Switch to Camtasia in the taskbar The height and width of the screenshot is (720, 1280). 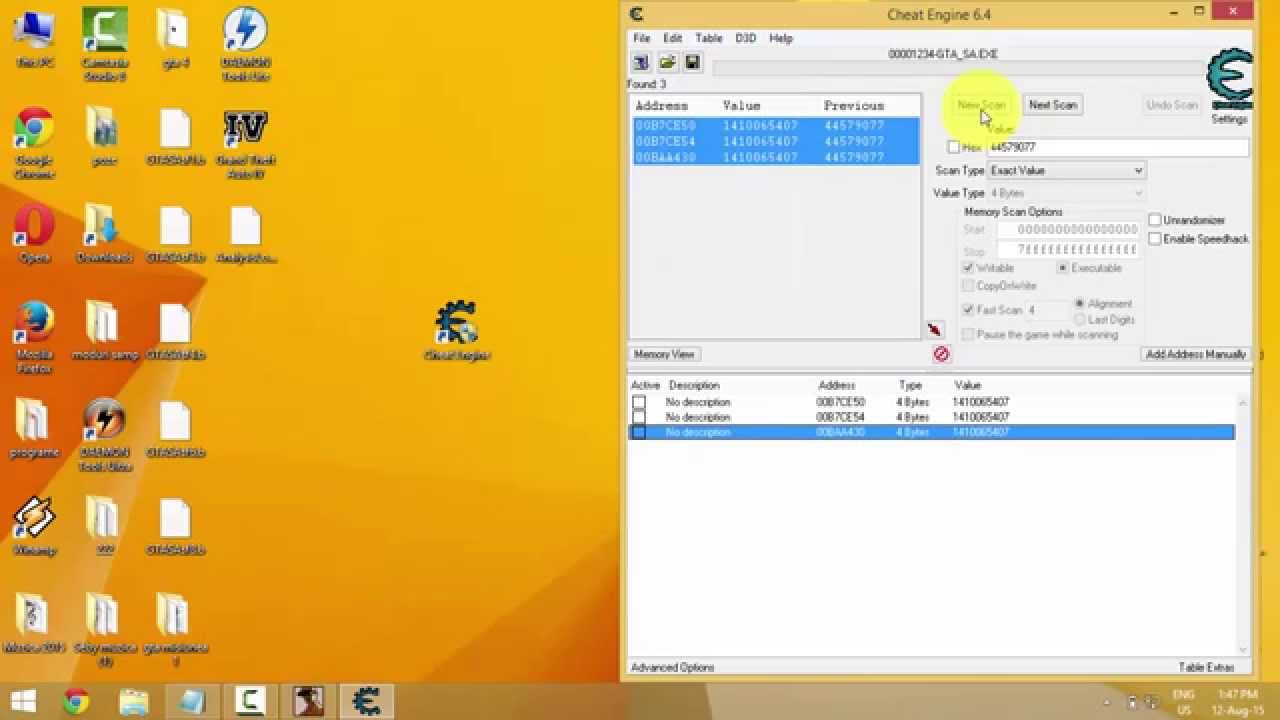click(x=250, y=701)
